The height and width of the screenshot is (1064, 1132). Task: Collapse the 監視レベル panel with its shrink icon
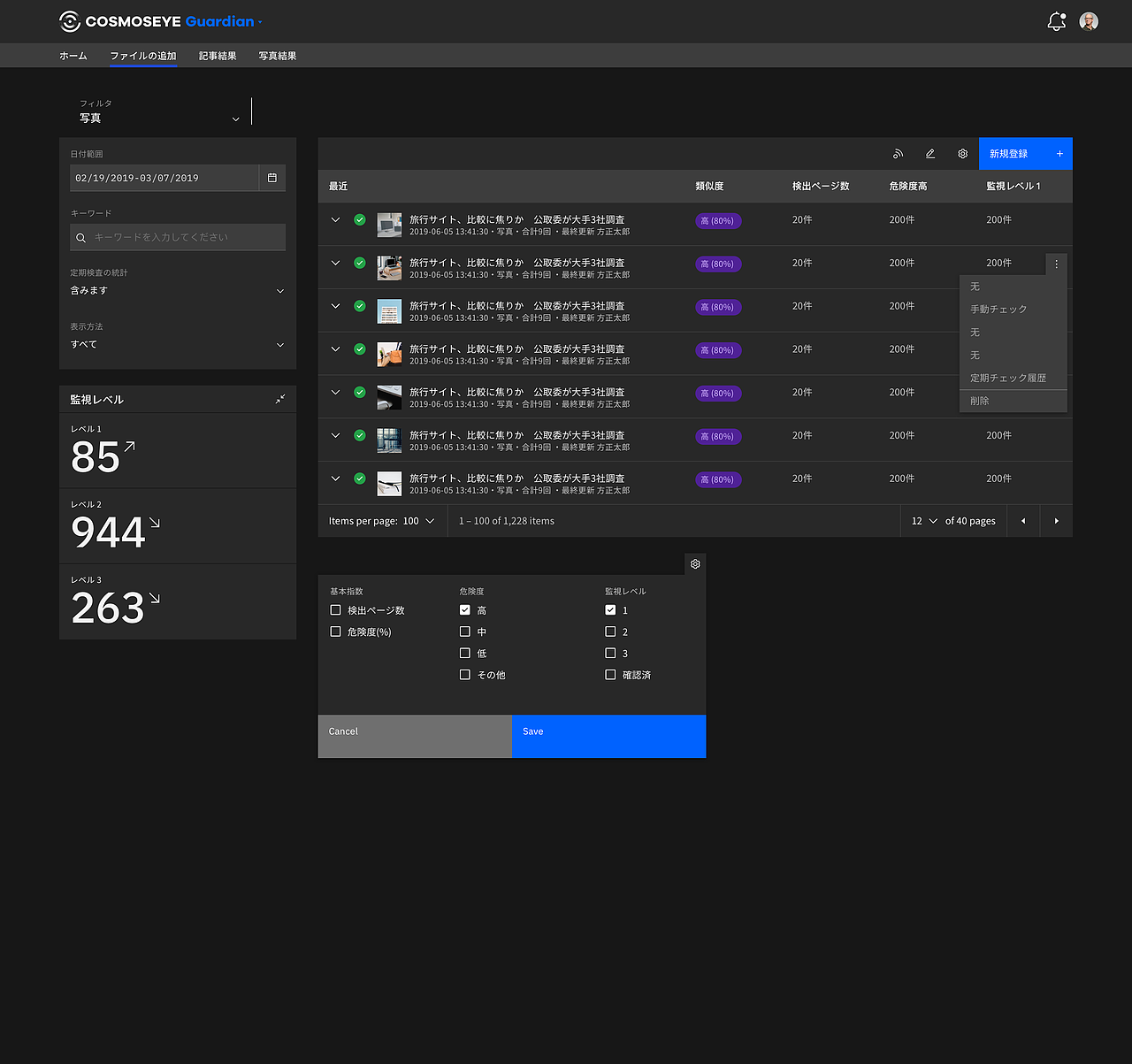[280, 399]
